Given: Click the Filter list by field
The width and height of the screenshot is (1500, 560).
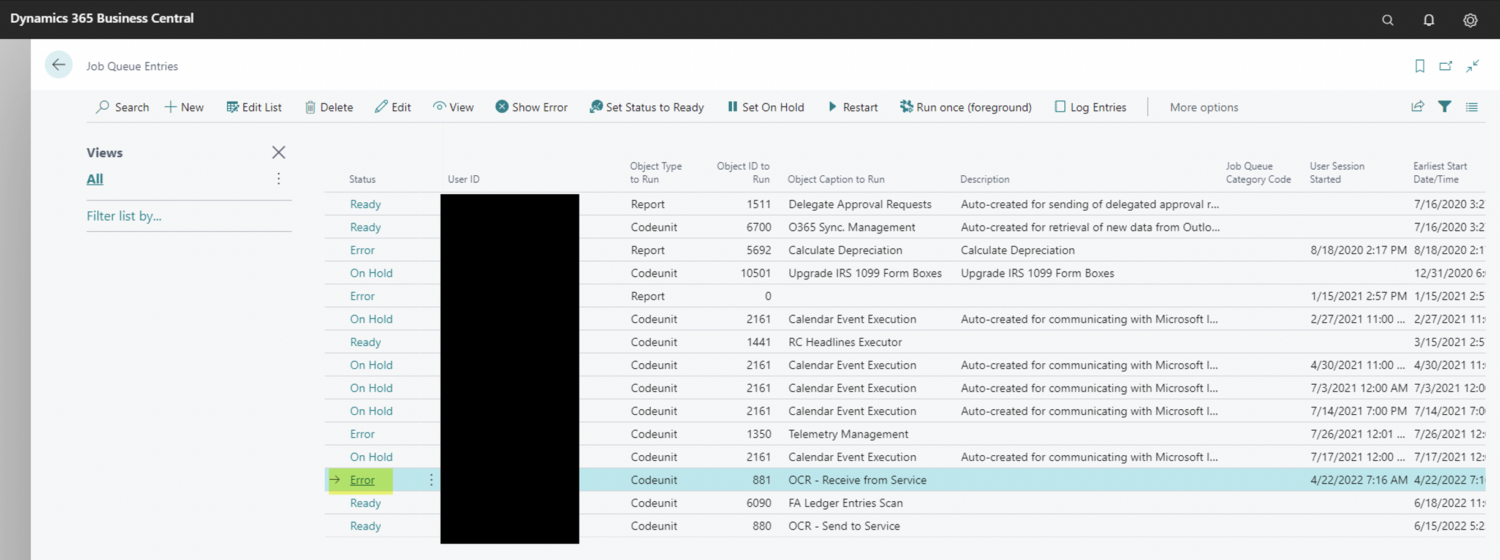Looking at the screenshot, I should point(124,216).
